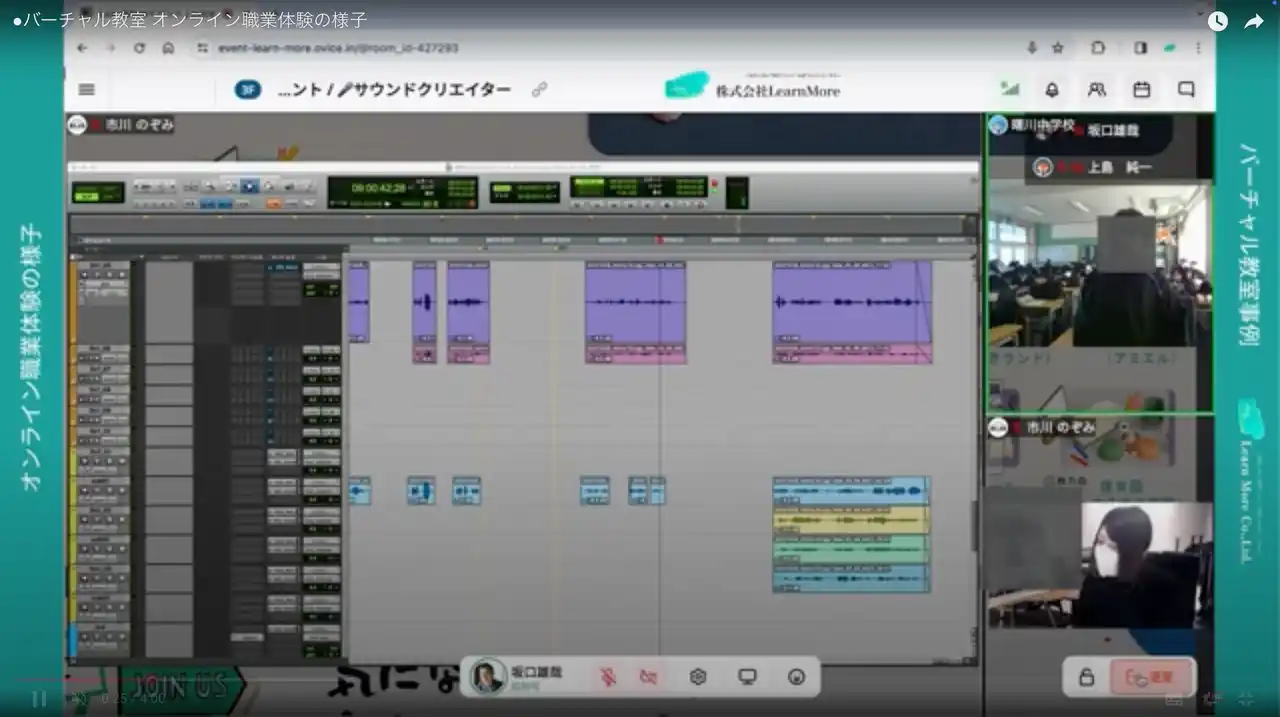The width and height of the screenshot is (1280, 717).
Task: Click the Watch Later clock icon
Action: click(1217, 21)
